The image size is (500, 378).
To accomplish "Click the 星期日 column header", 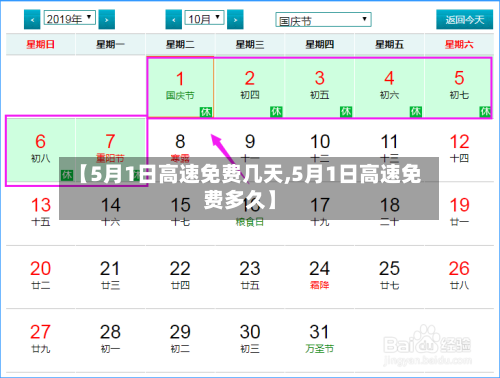I will pyautogui.click(x=41, y=44).
